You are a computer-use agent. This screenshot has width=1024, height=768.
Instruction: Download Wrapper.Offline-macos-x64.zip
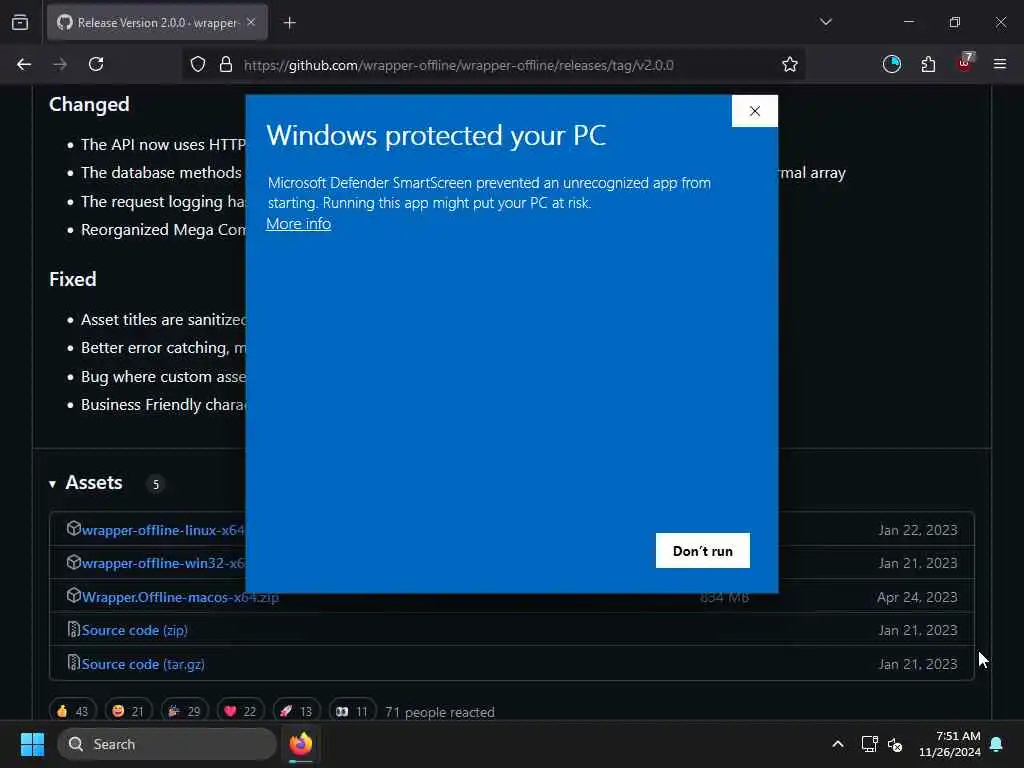[x=180, y=597]
